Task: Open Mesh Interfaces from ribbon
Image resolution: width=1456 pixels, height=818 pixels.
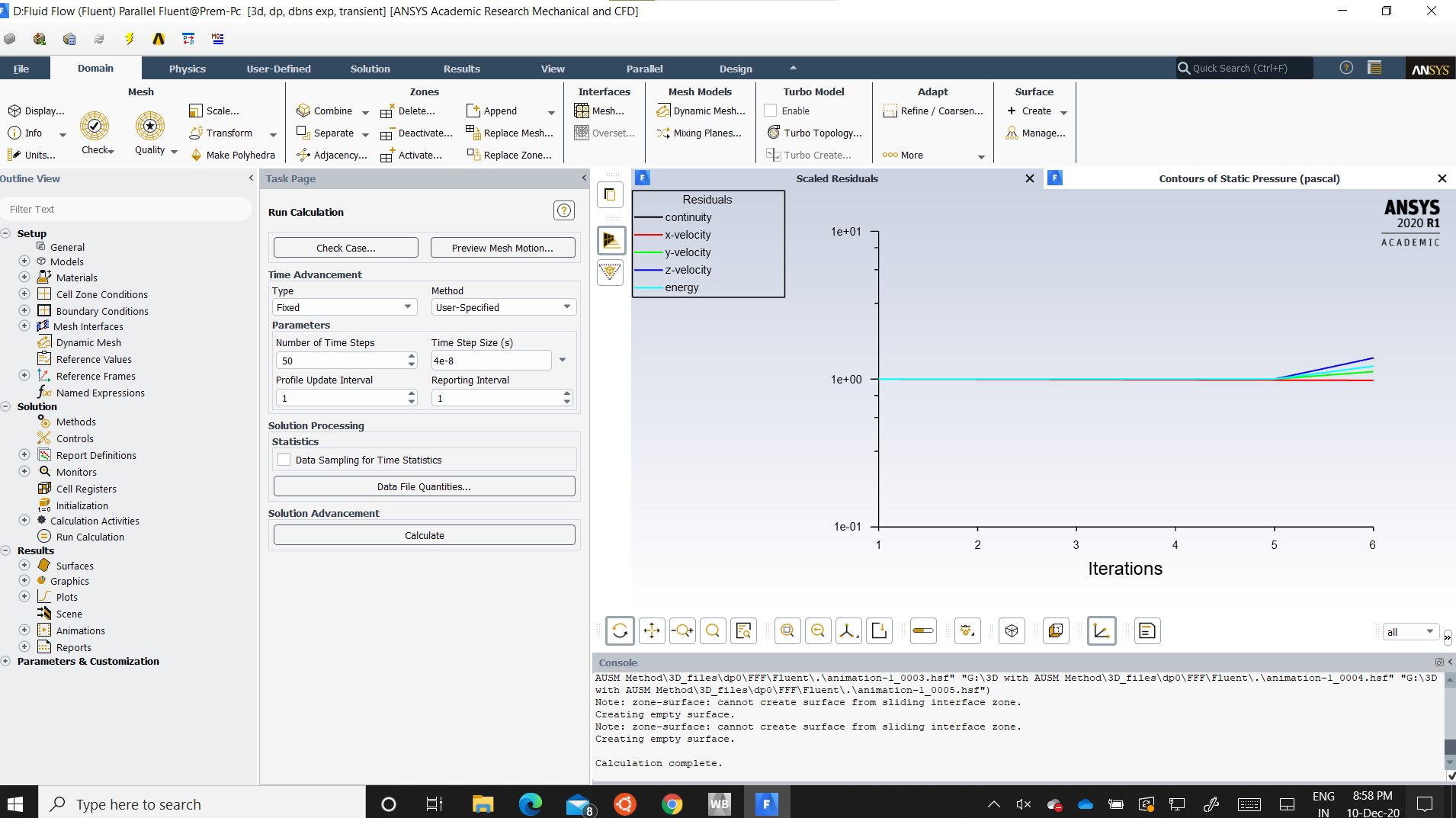Action: point(599,111)
